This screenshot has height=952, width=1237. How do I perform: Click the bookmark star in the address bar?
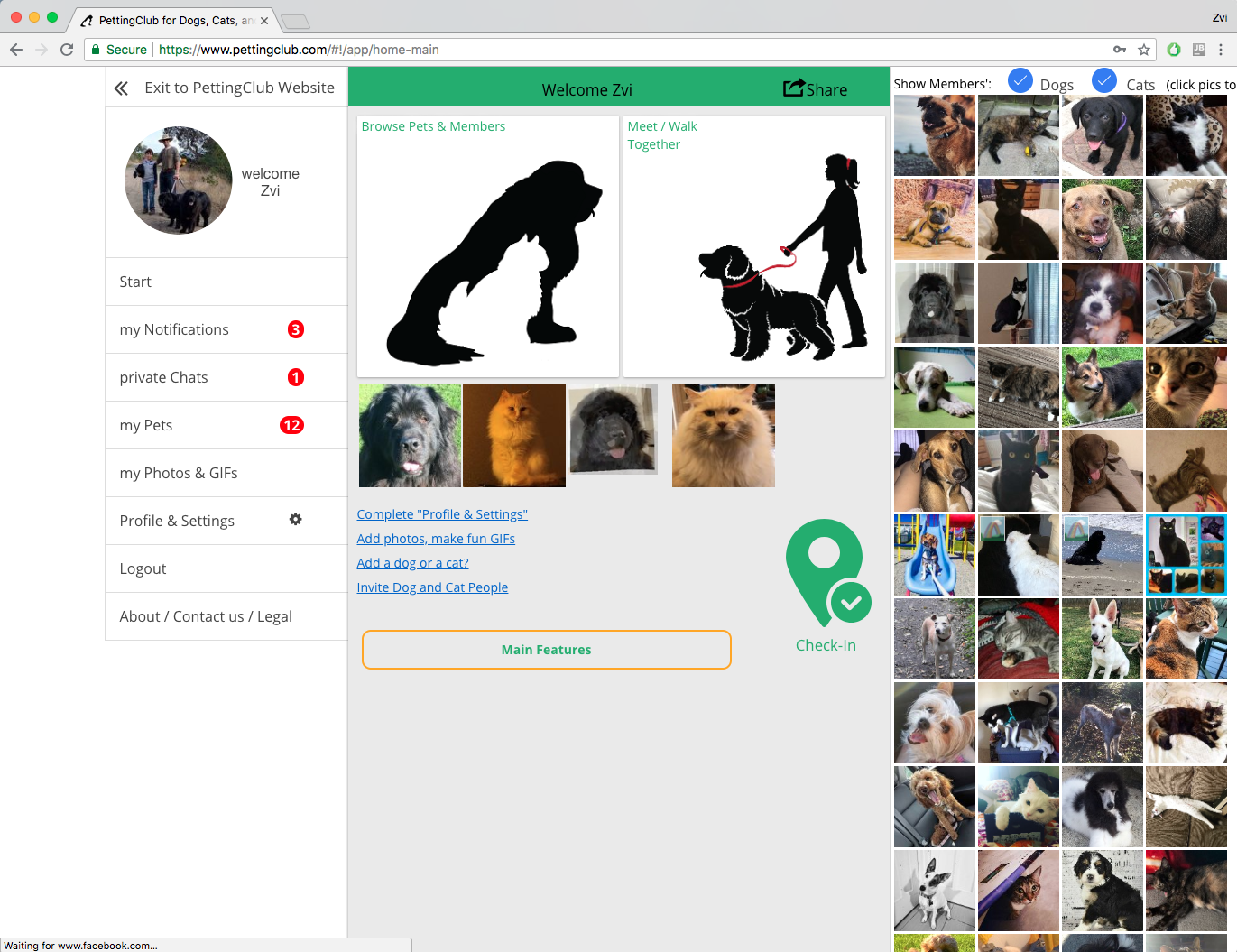point(1143,50)
